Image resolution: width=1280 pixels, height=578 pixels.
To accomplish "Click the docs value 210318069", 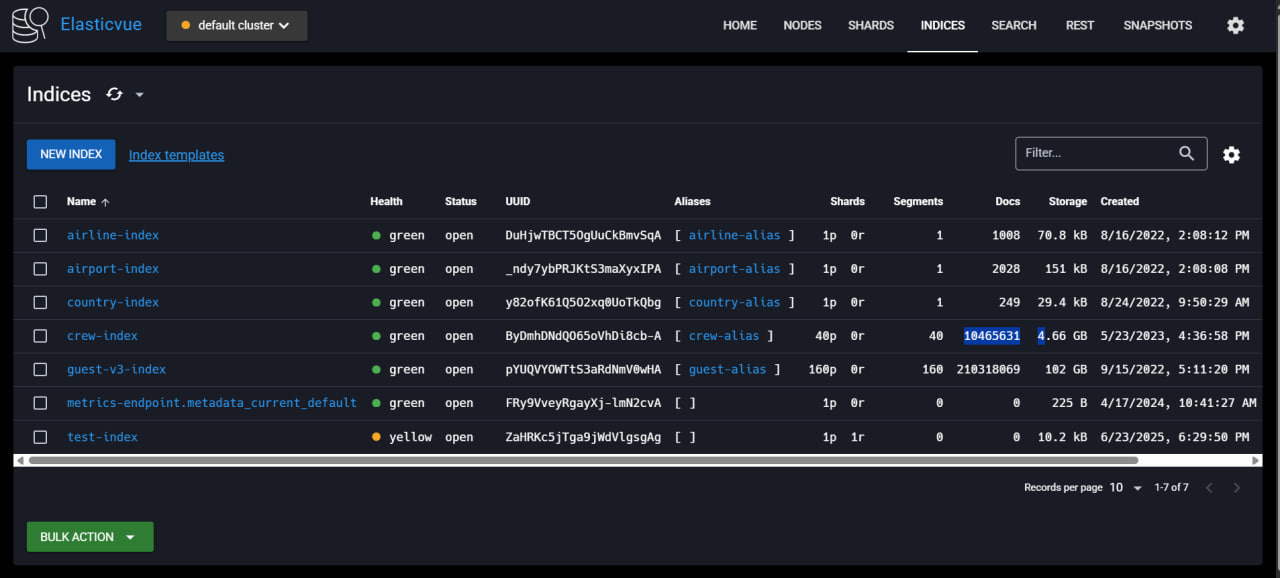I will click(x=988, y=369).
